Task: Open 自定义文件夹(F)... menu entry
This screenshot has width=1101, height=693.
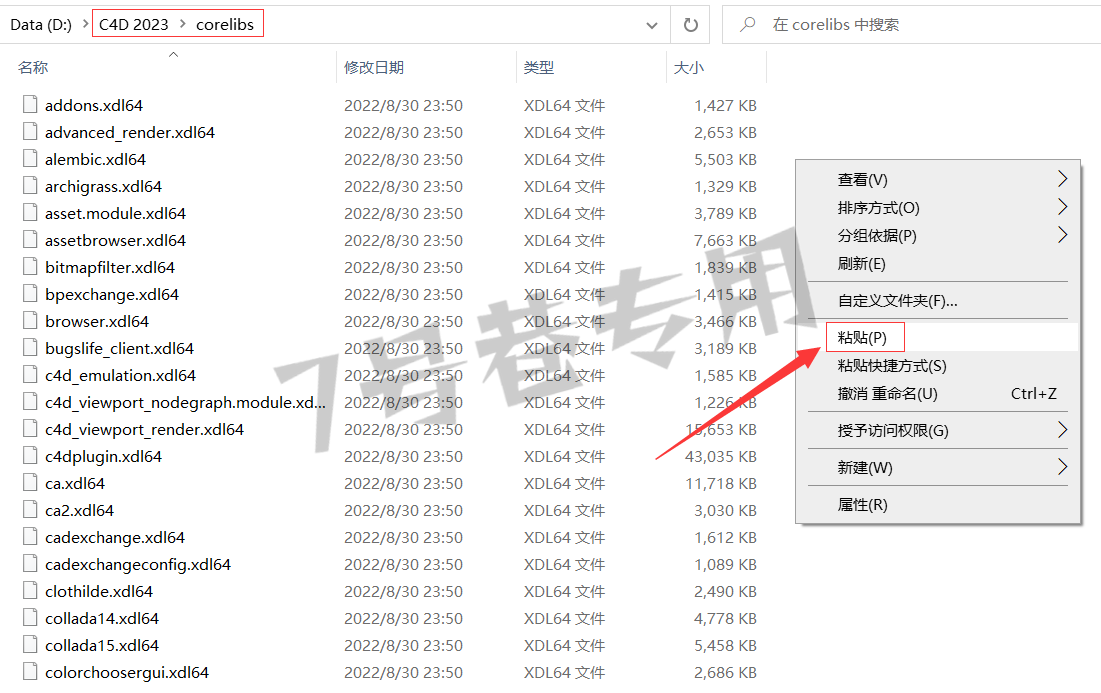Action: [x=897, y=301]
